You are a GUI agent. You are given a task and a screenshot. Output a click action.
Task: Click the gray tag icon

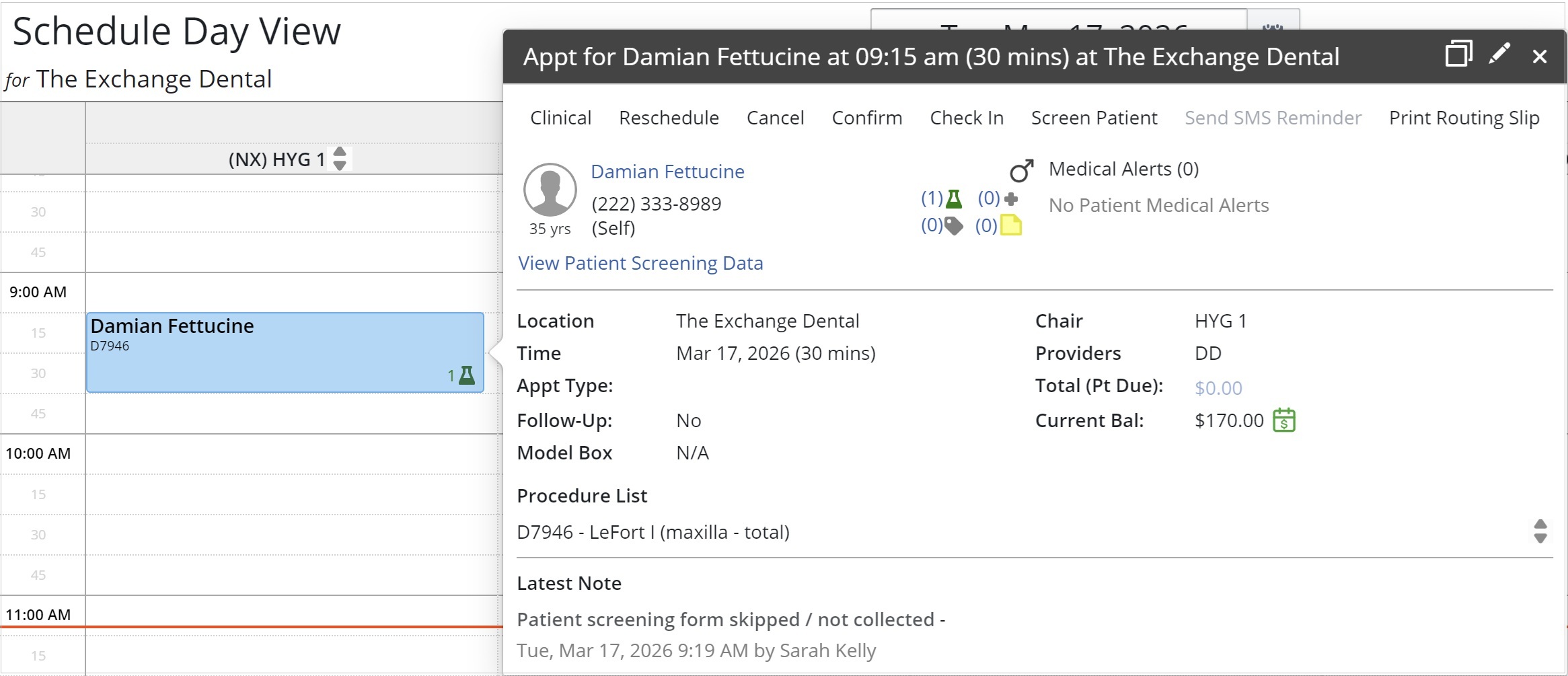click(x=953, y=226)
